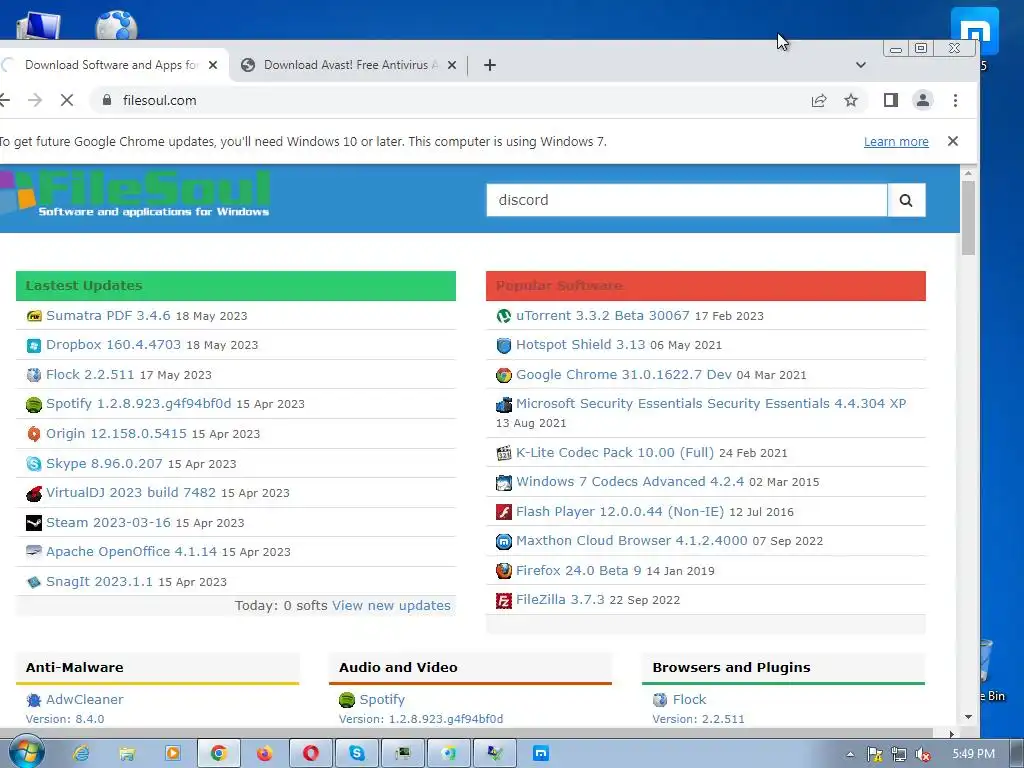Click the Steam icon in the list
1024x768 pixels.
click(x=34, y=522)
